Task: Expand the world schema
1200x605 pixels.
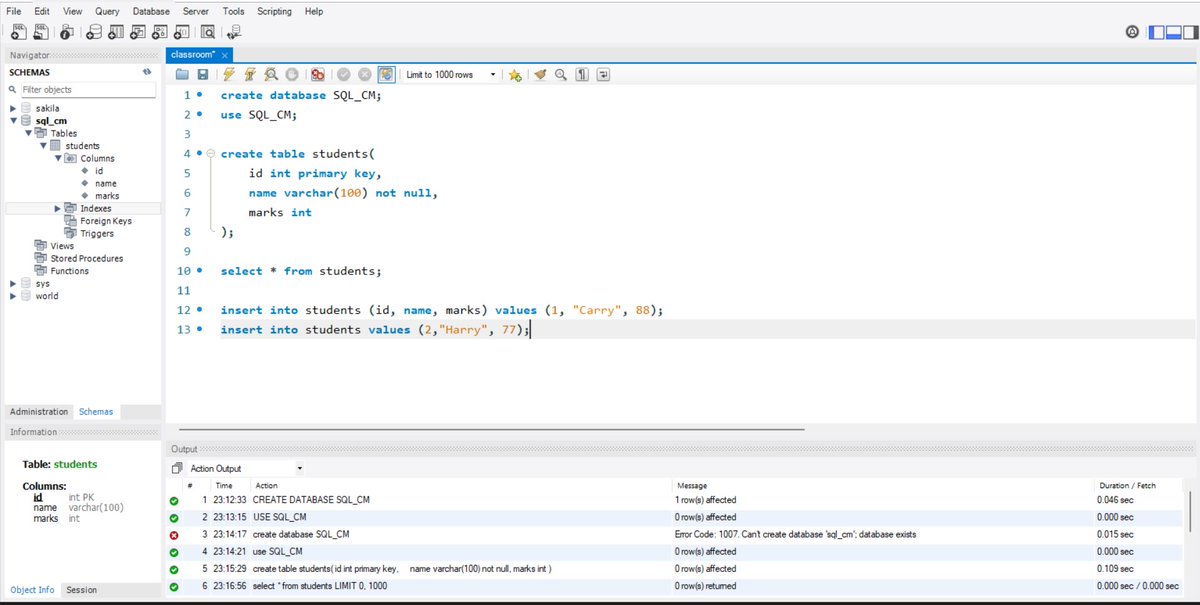Action: point(13,296)
